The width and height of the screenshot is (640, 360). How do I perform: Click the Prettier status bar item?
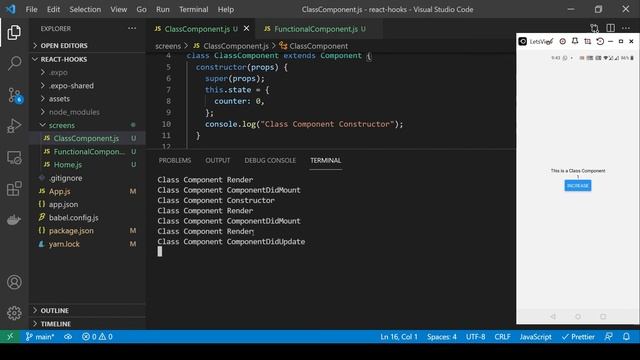[x=578, y=337]
